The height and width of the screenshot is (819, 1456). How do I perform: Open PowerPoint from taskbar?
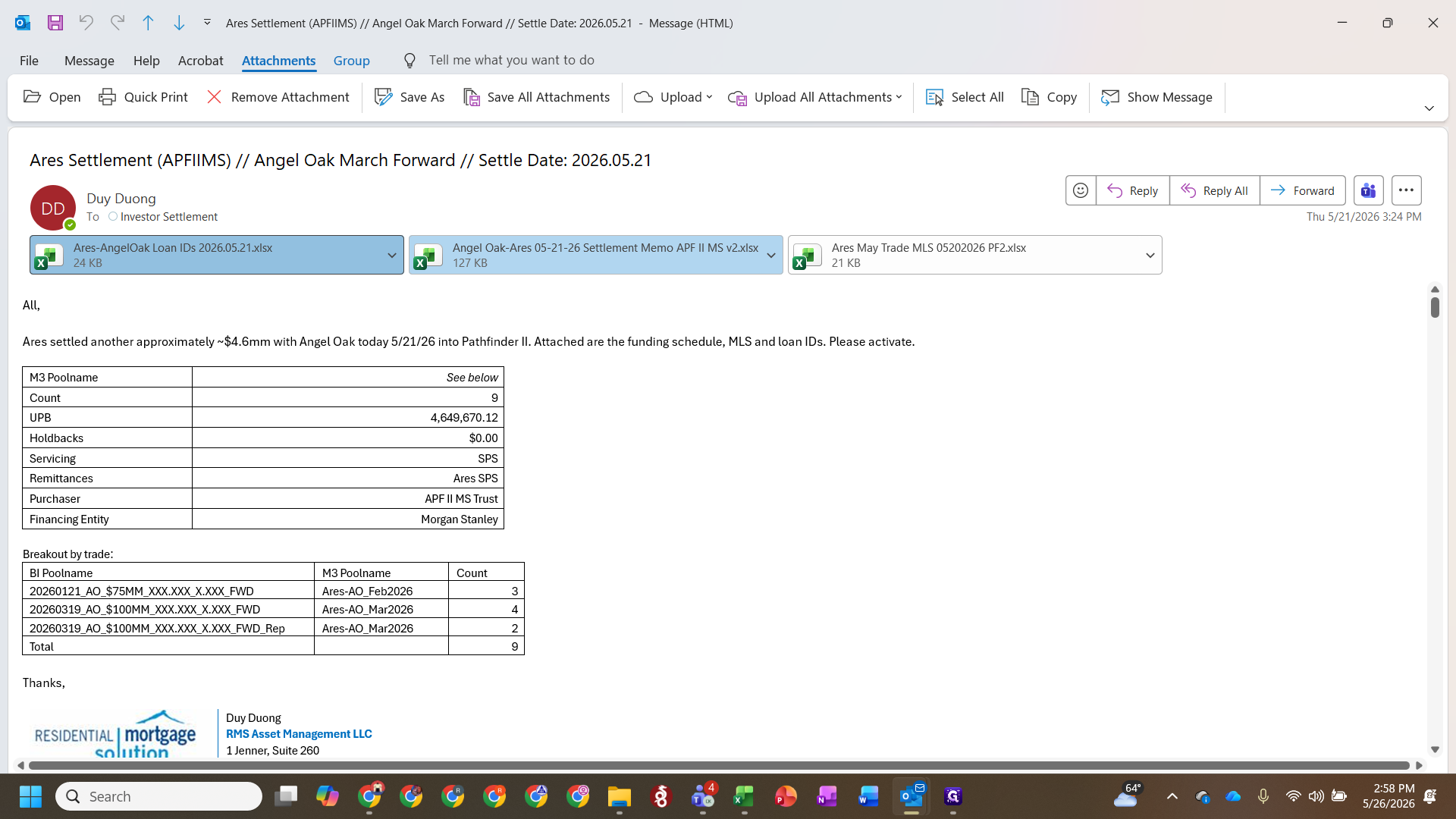click(x=786, y=796)
